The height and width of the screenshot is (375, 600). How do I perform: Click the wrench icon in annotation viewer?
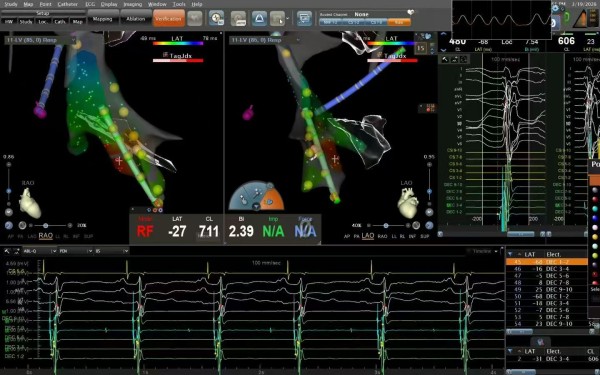click(445, 59)
